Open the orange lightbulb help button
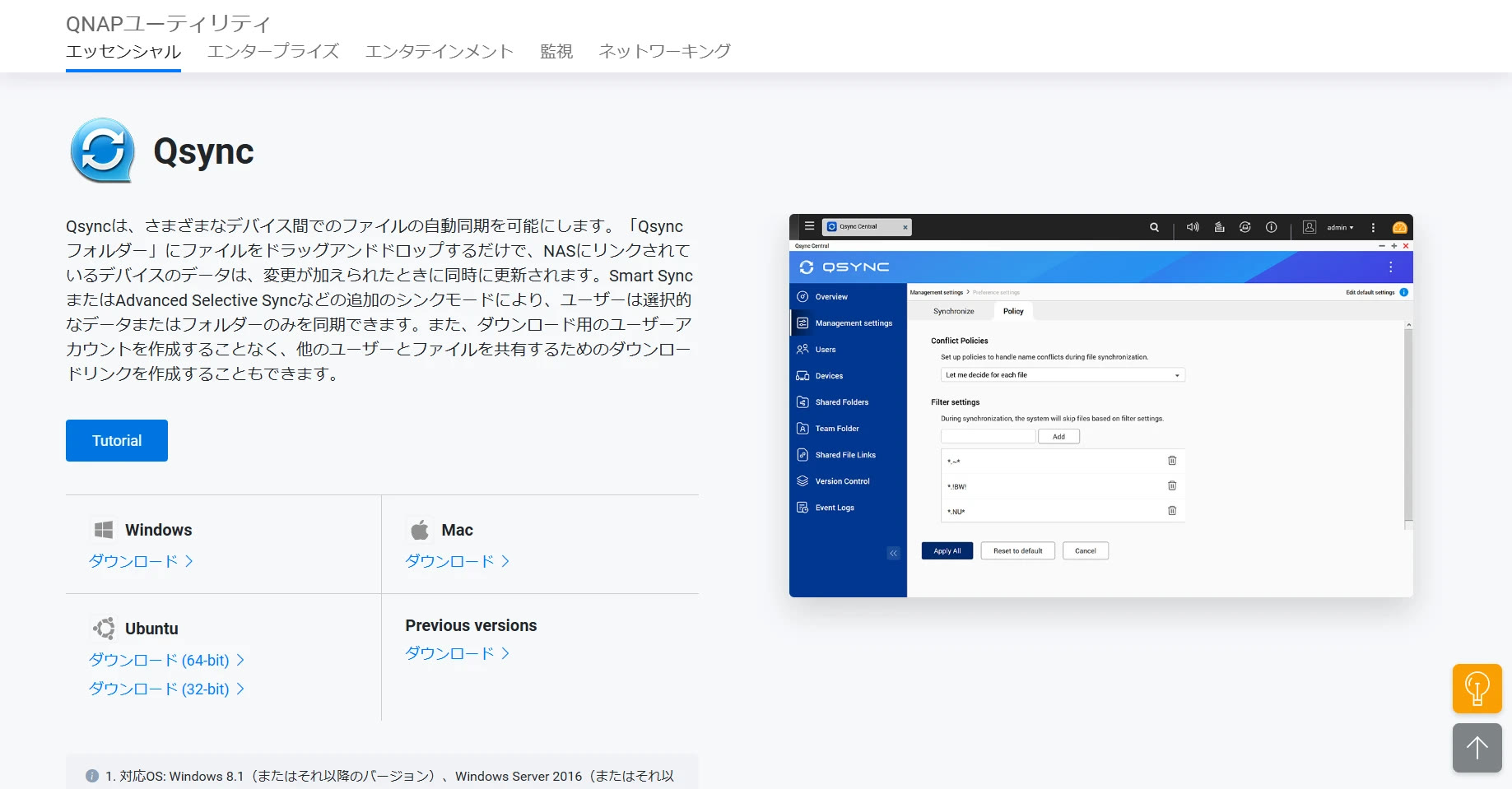 click(x=1477, y=689)
